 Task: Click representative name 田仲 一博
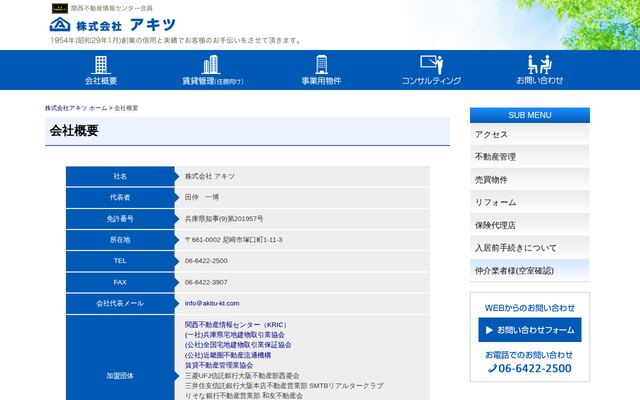tap(202, 198)
